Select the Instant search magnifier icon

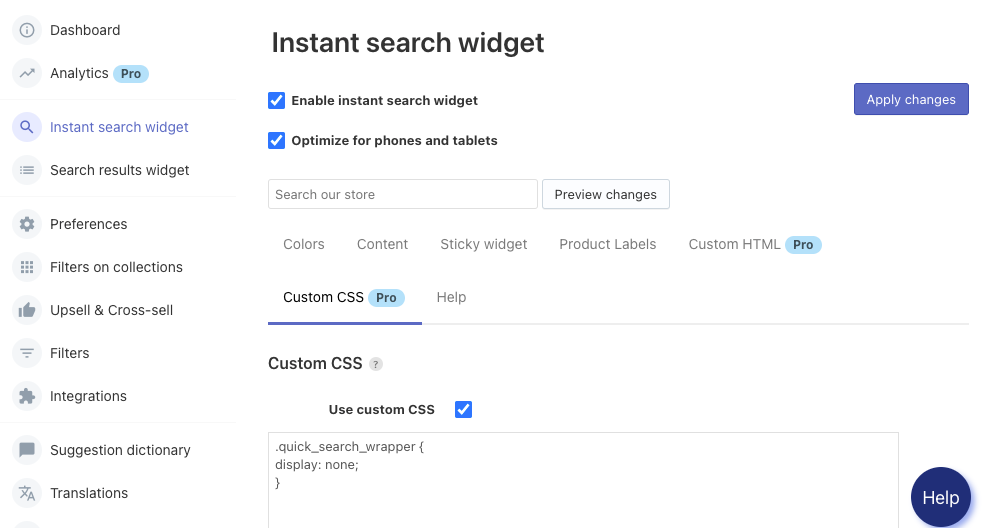tap(27, 127)
